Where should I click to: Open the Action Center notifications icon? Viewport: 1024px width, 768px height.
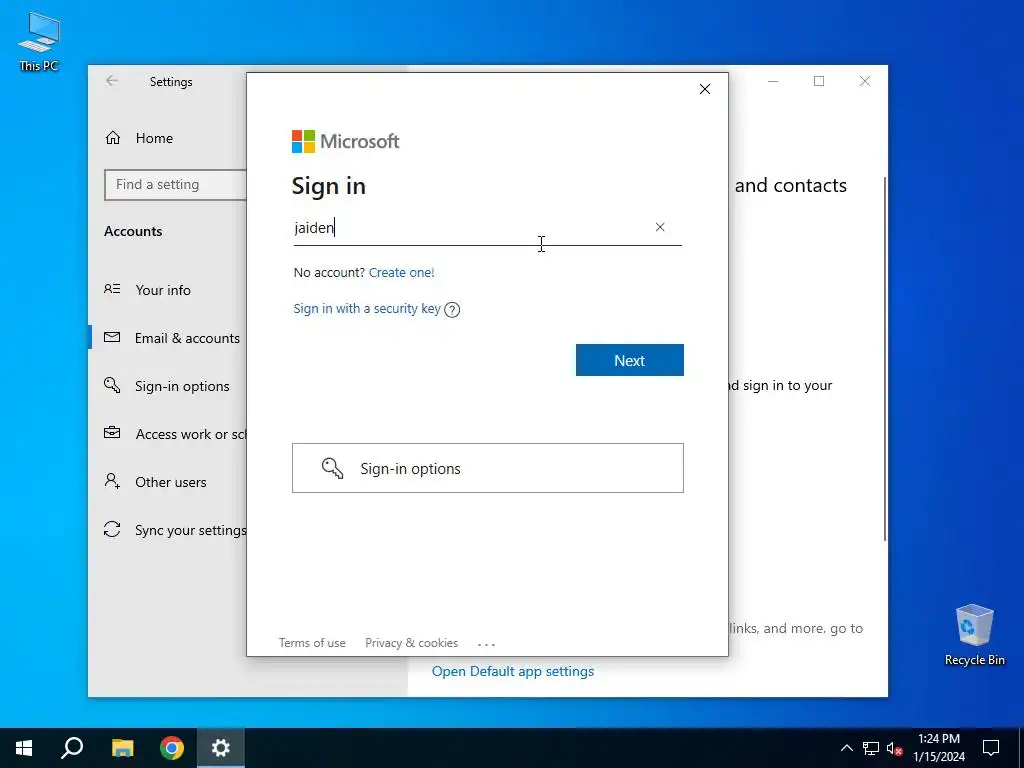point(991,748)
